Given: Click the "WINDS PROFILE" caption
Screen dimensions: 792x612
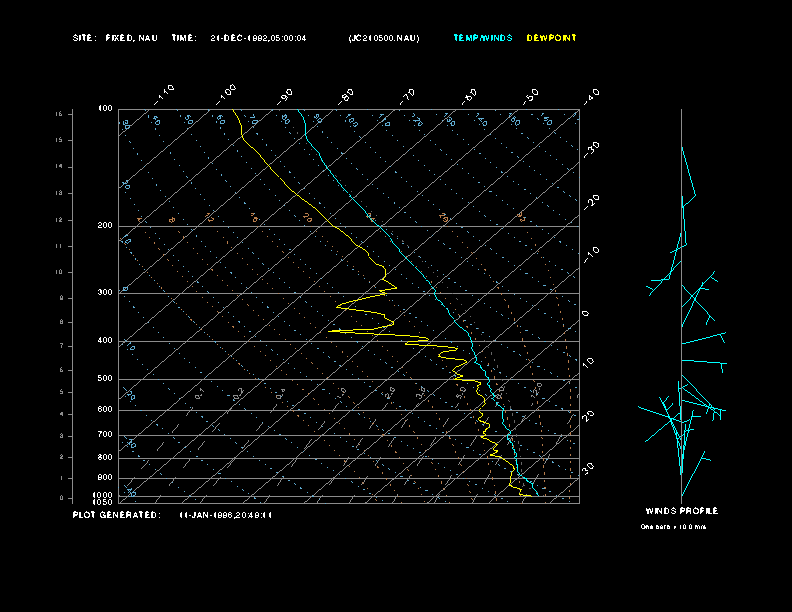Looking at the screenshot, I should [681, 511].
